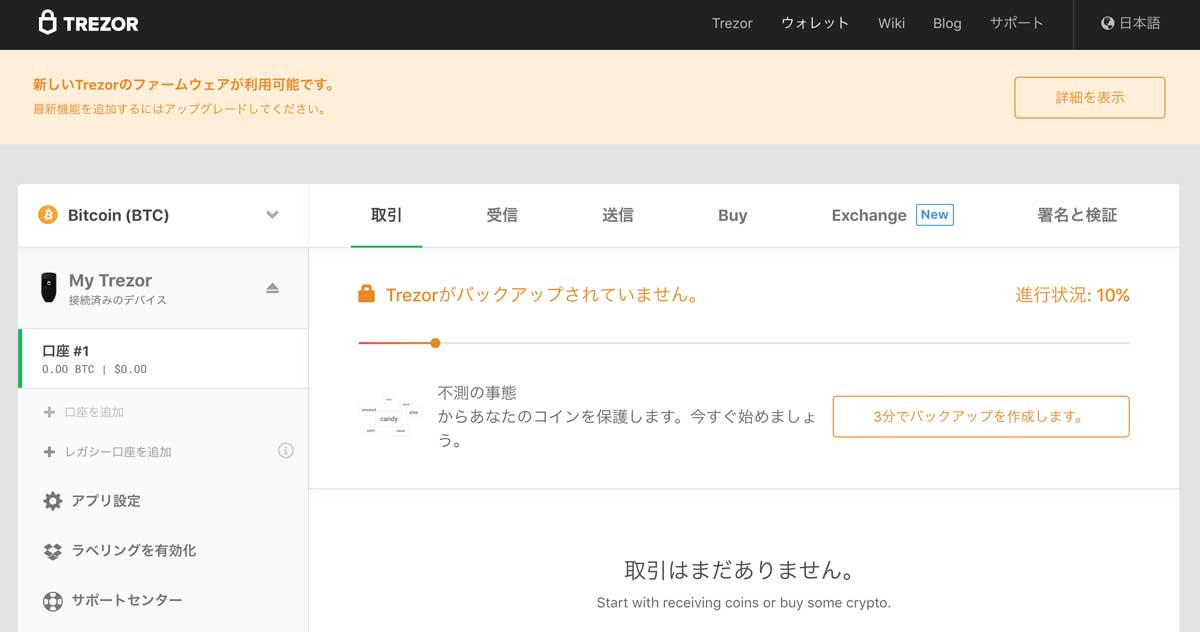Open the 日本語 language dropdown
Viewport: 1200px width, 632px height.
point(1131,23)
